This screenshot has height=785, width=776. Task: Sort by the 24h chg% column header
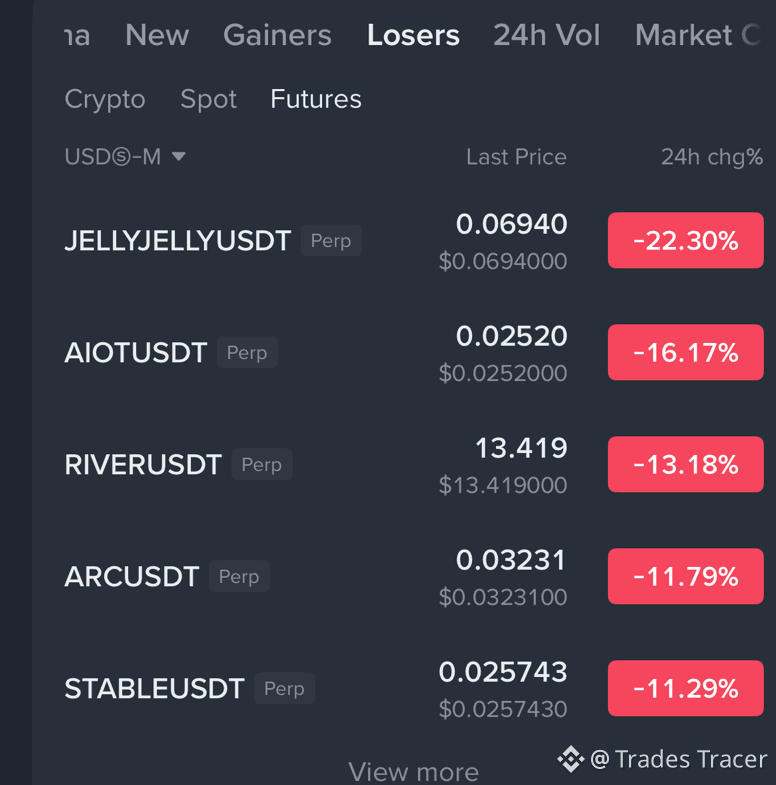tap(712, 157)
